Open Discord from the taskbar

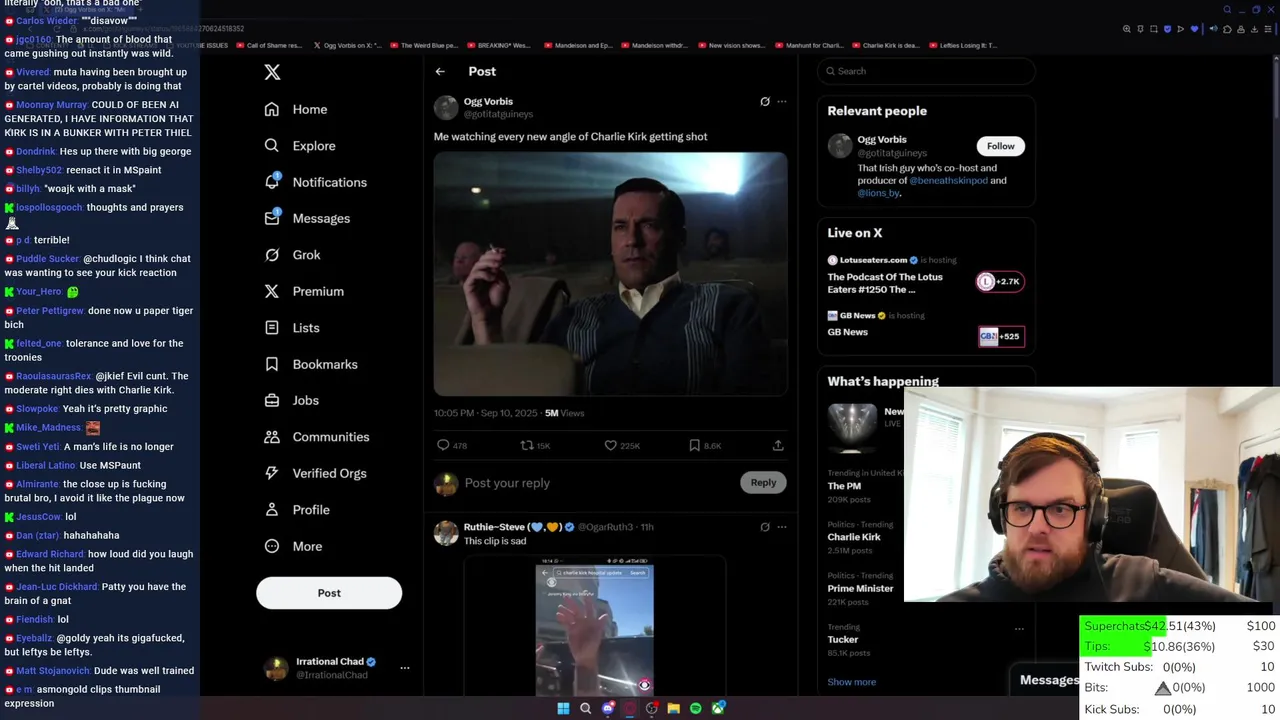(607, 709)
